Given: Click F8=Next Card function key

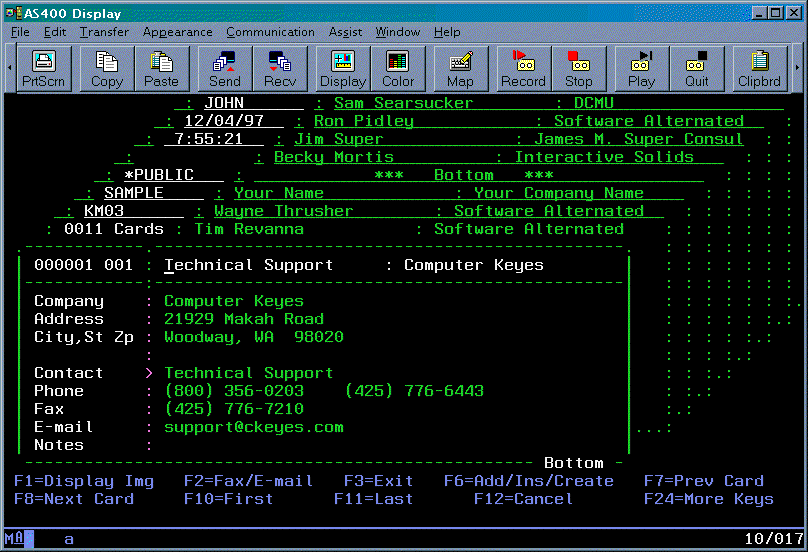Looking at the screenshot, I should tap(74, 499).
